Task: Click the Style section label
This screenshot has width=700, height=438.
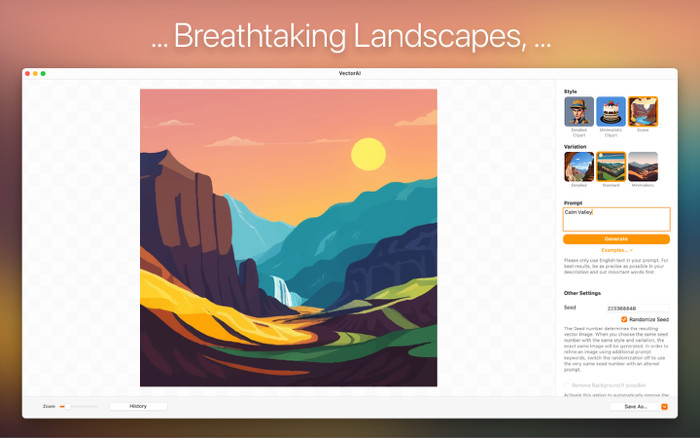Action: tap(570, 92)
